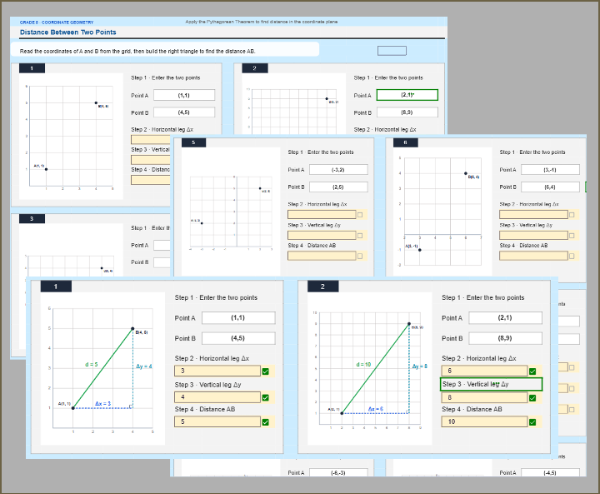Click Step 2 field containing 3, front problem 1

click(217, 370)
